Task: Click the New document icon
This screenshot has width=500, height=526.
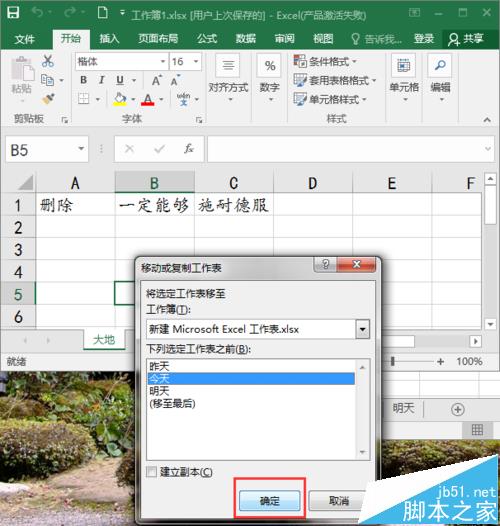Action: pyautogui.click(x=102, y=13)
